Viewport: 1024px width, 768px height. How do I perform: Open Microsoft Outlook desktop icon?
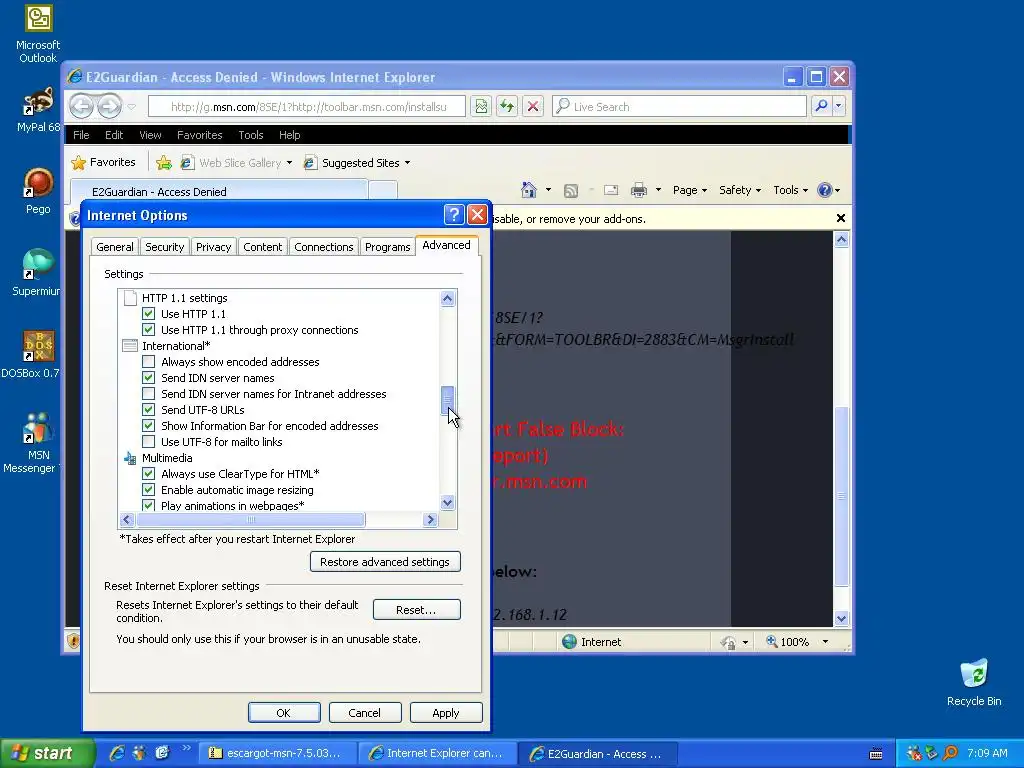tap(38, 34)
